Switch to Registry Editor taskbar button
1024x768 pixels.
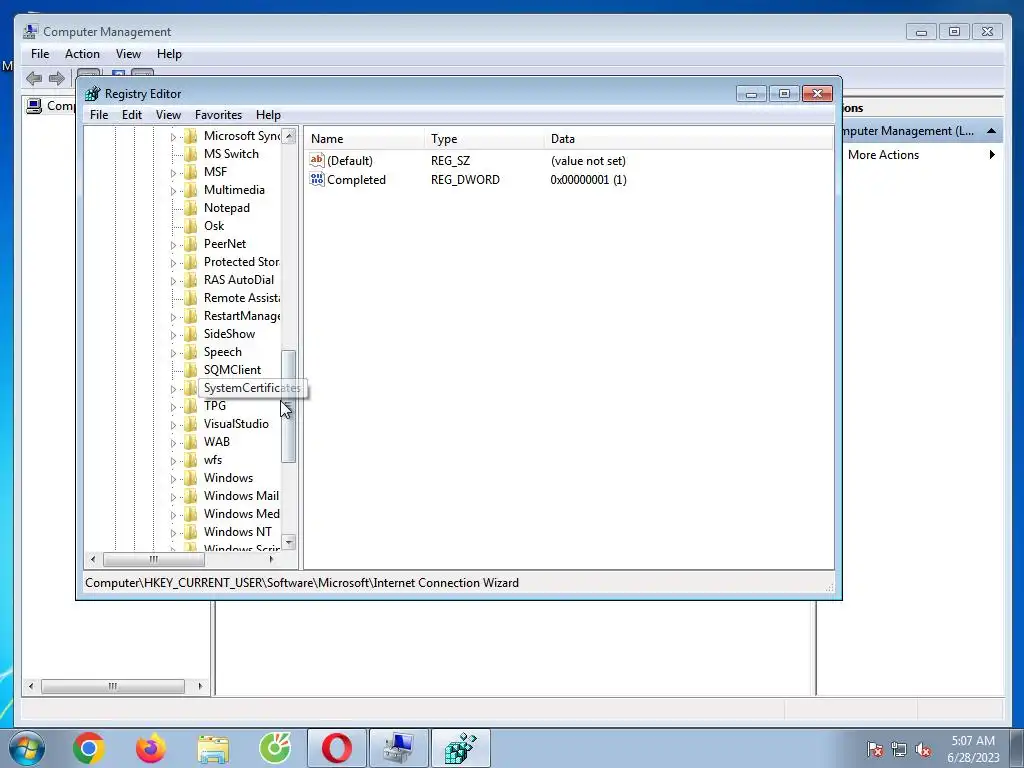pyautogui.click(x=460, y=748)
